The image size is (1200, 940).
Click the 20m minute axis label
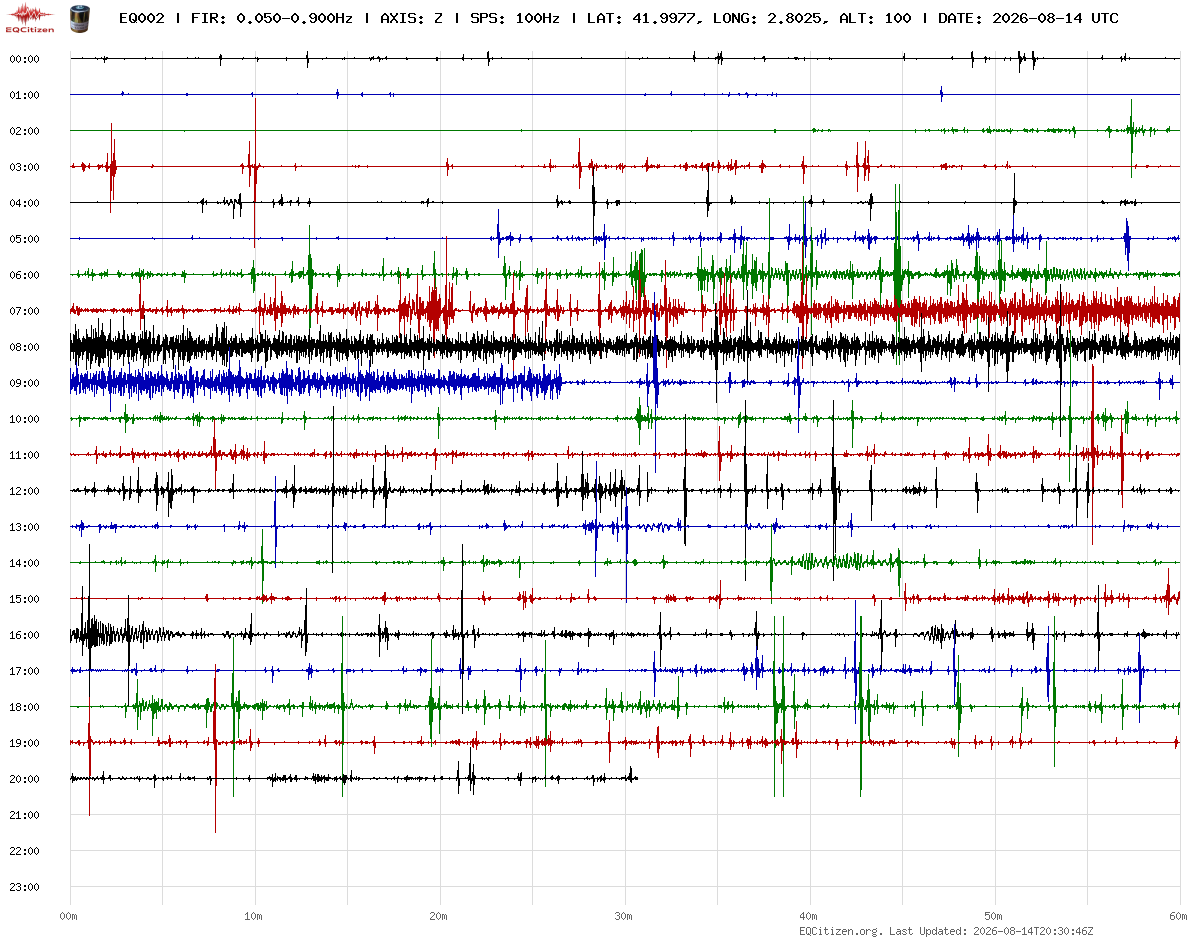[439, 916]
